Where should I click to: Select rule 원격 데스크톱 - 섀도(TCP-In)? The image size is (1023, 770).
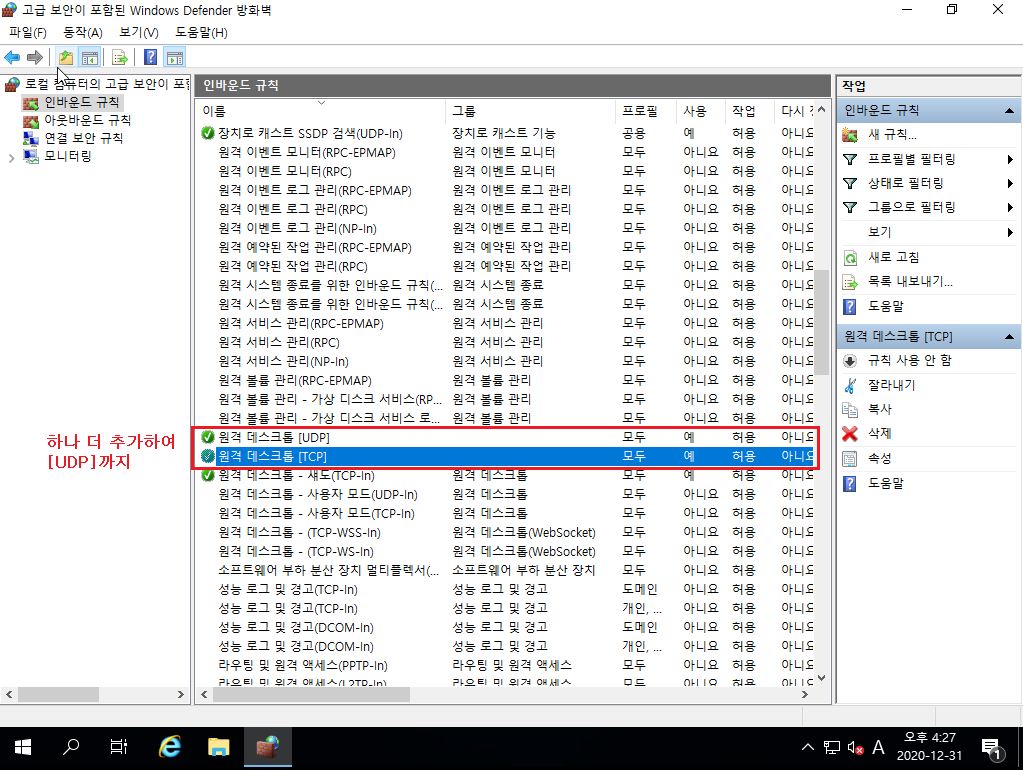(506, 475)
